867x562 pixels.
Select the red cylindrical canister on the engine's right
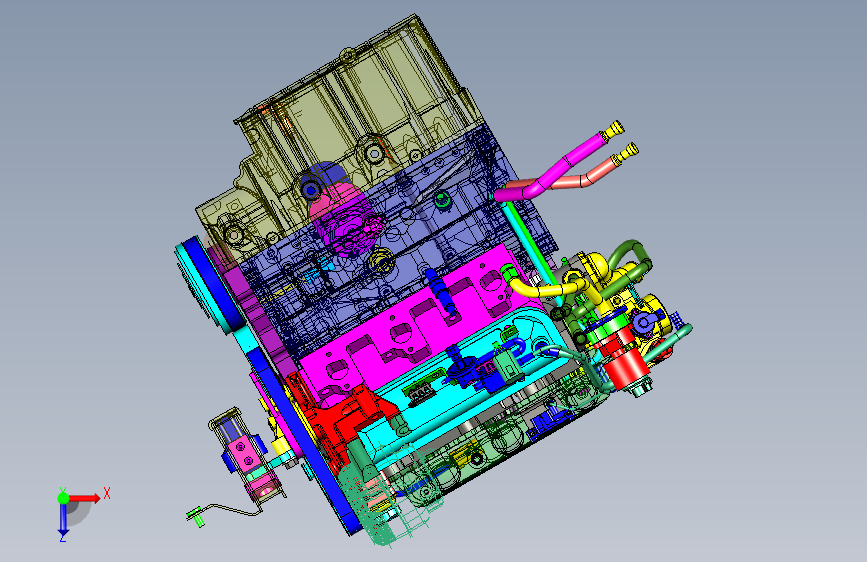(625, 368)
